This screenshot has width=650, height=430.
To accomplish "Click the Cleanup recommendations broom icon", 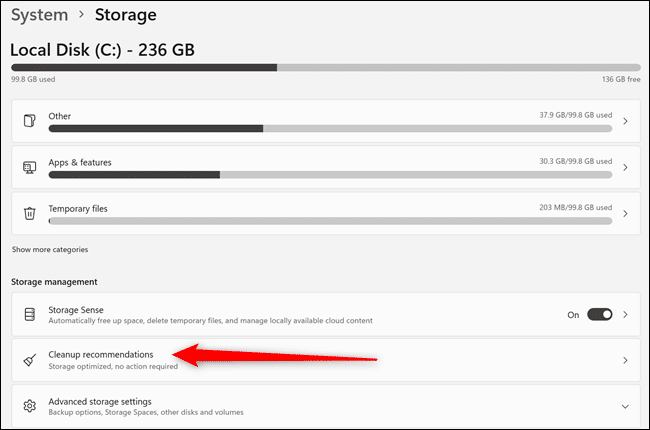I will pyautogui.click(x=29, y=360).
